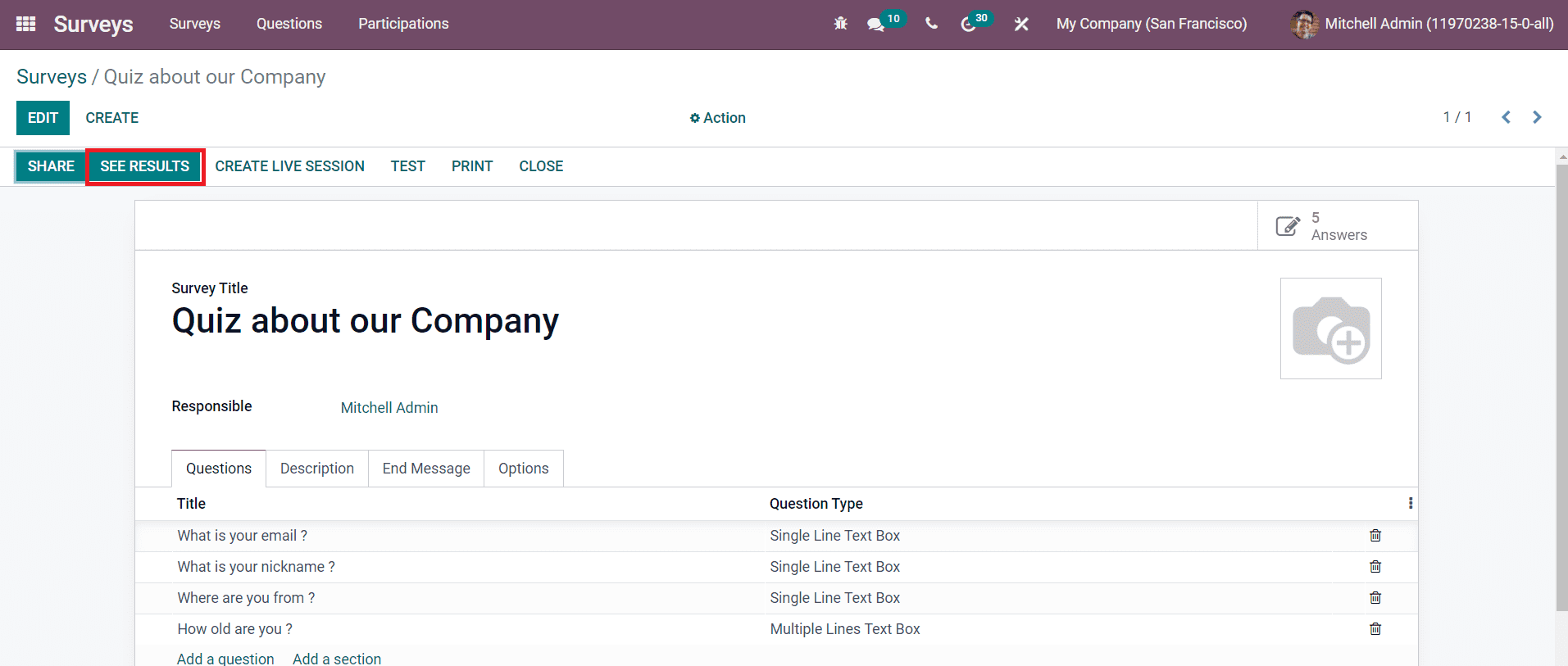Sort by Title column header
The height and width of the screenshot is (666, 1568).
[191, 504]
